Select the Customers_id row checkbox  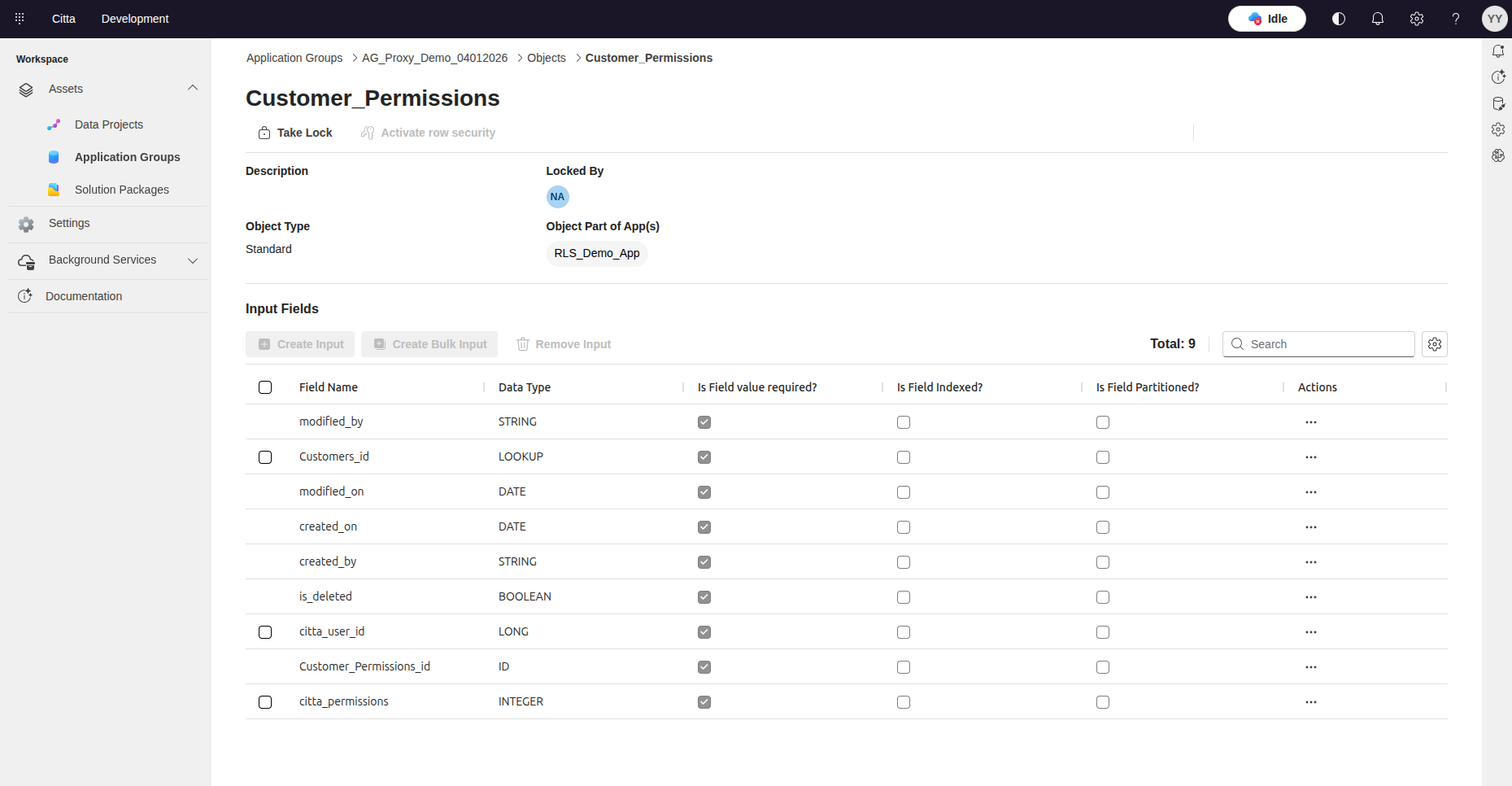point(265,457)
